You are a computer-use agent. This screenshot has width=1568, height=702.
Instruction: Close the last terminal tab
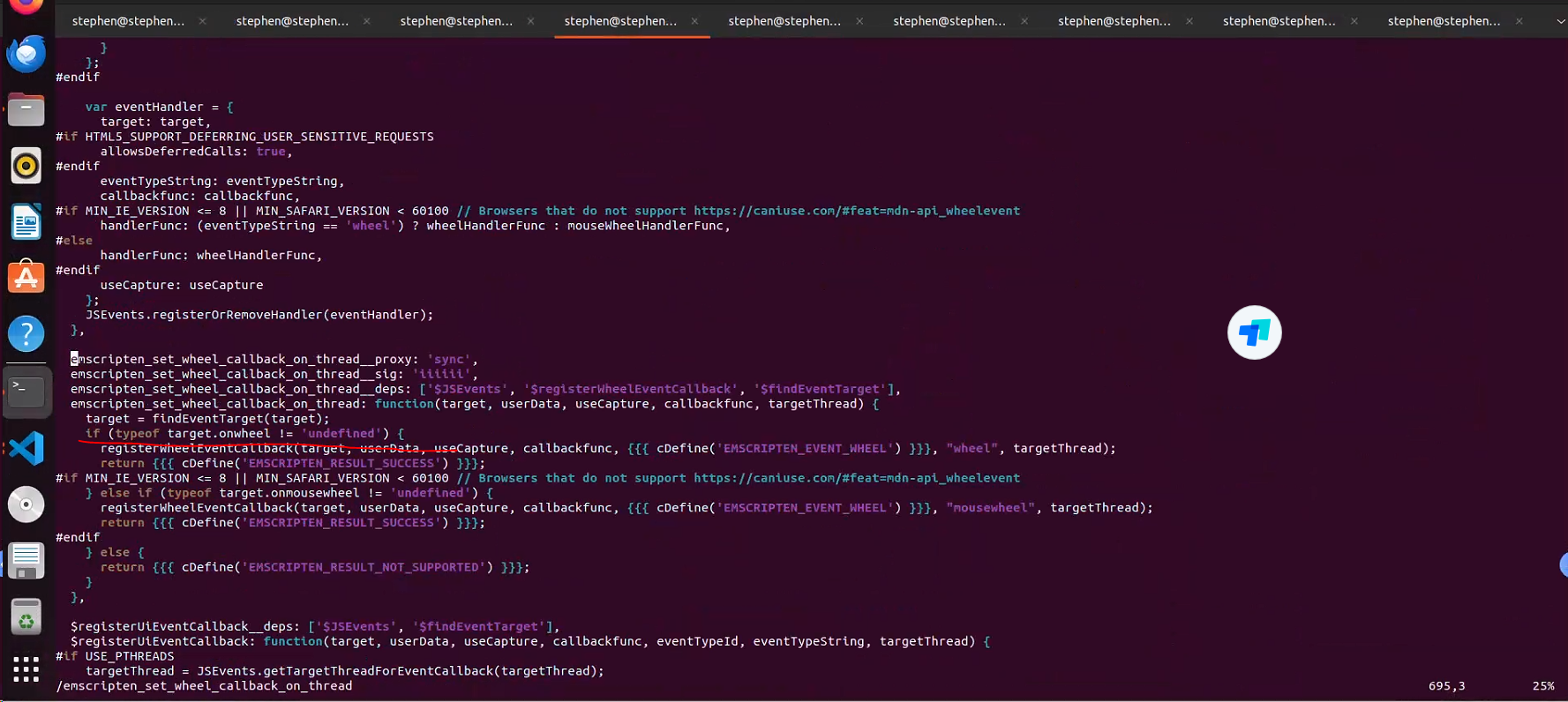[1519, 21]
